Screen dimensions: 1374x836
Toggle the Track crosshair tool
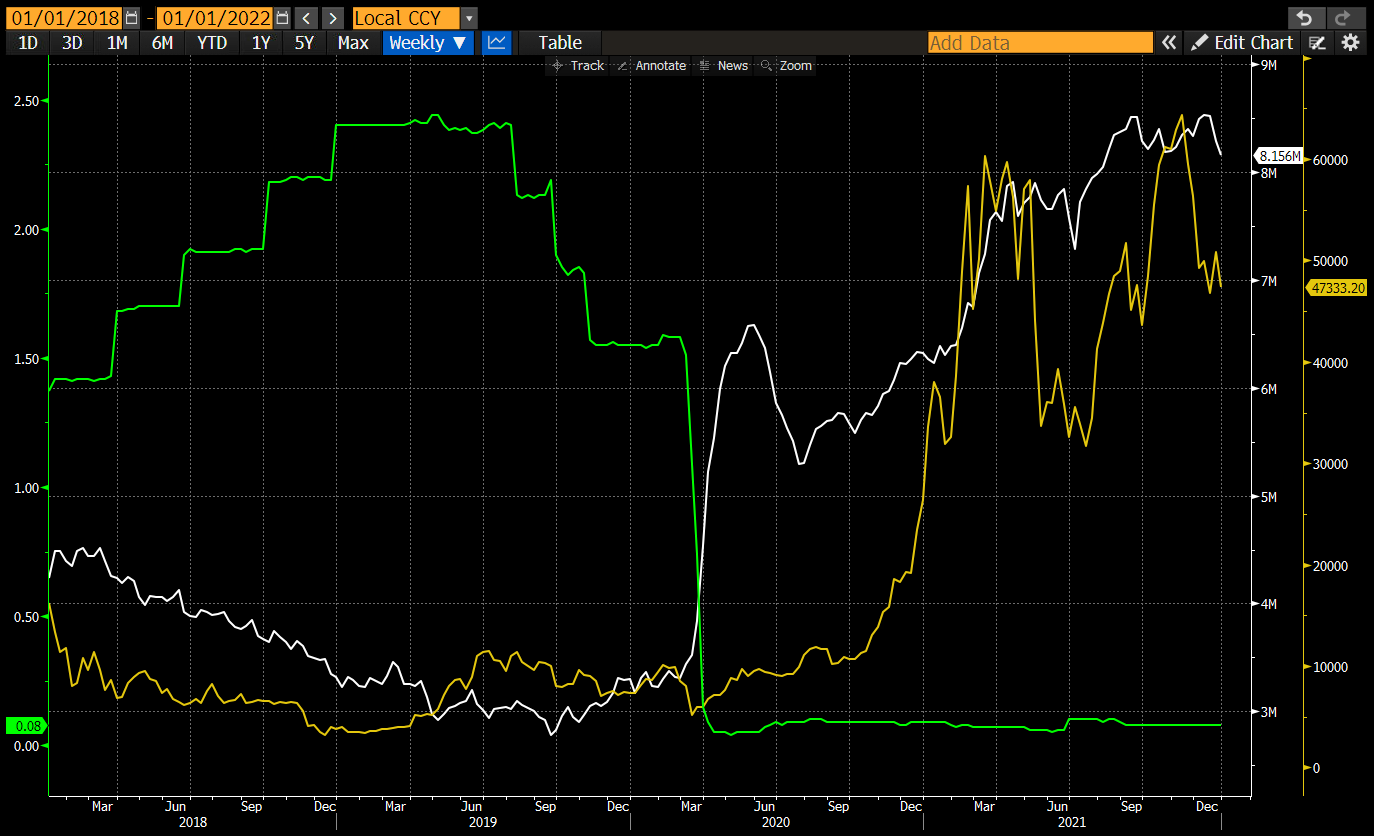[x=577, y=65]
